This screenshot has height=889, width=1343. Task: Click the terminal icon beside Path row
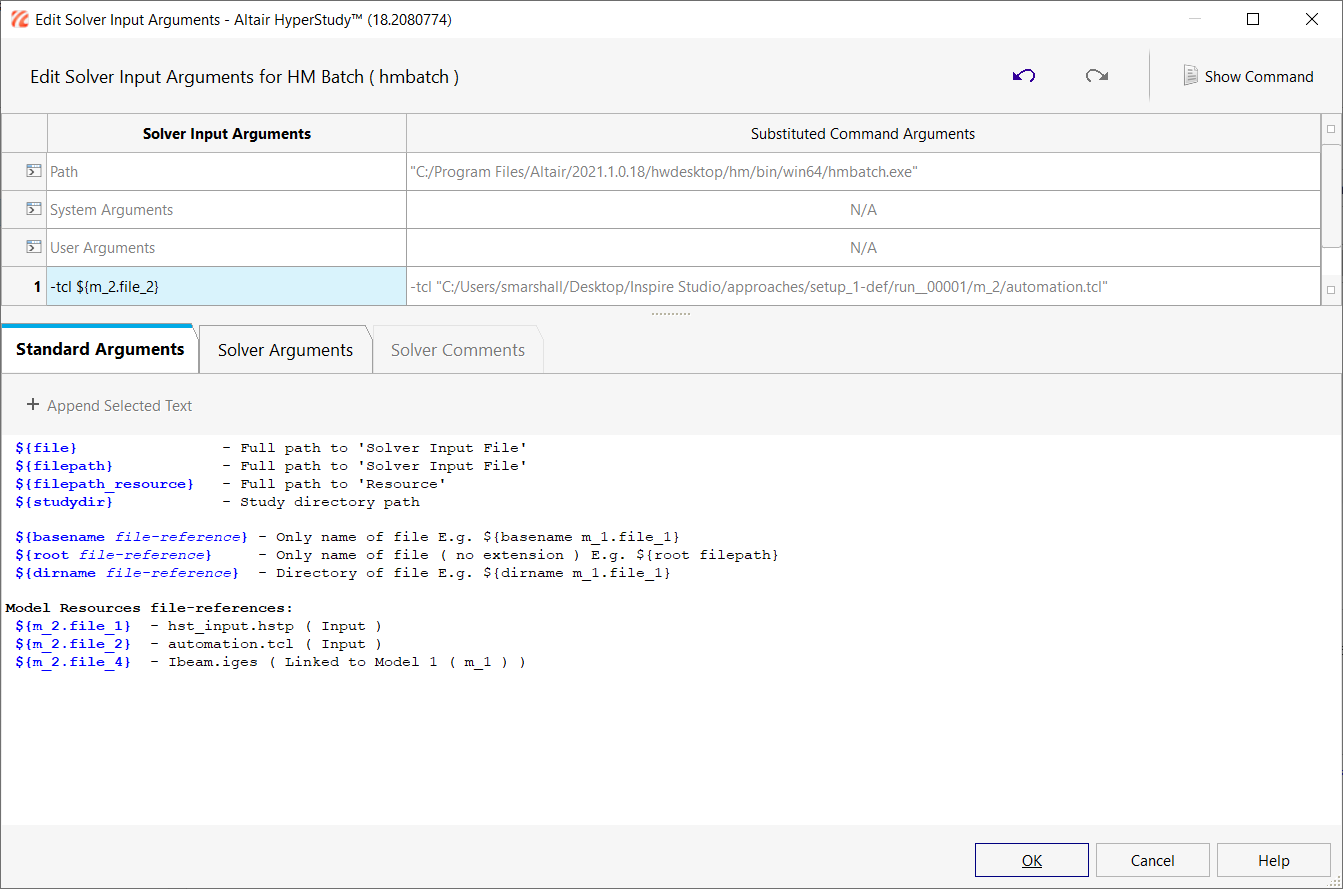[x=33, y=172]
